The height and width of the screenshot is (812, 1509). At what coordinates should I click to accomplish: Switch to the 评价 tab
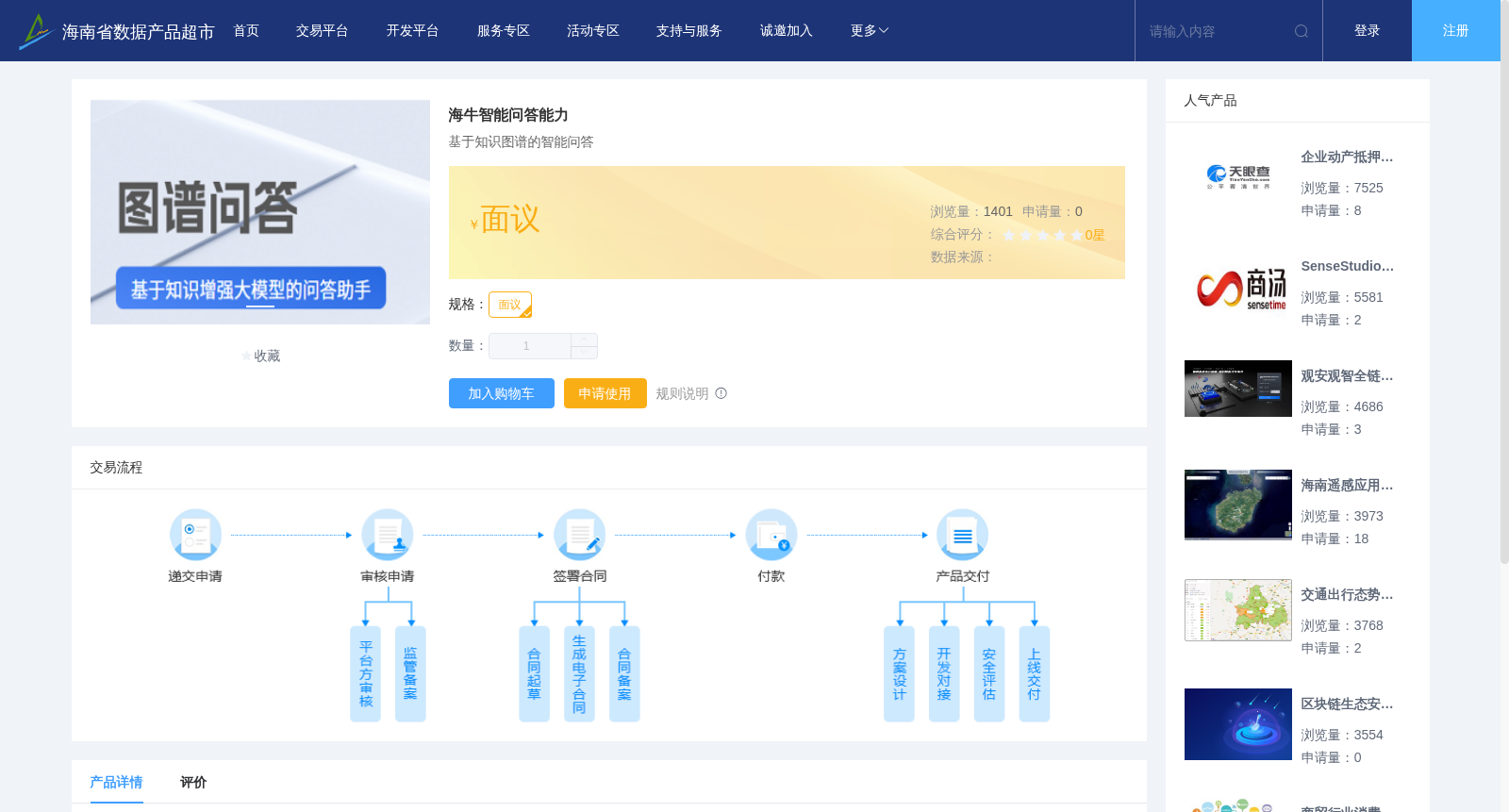click(193, 782)
